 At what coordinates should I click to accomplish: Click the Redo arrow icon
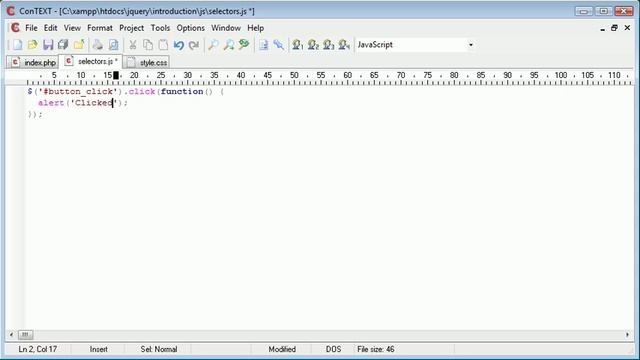coord(194,45)
